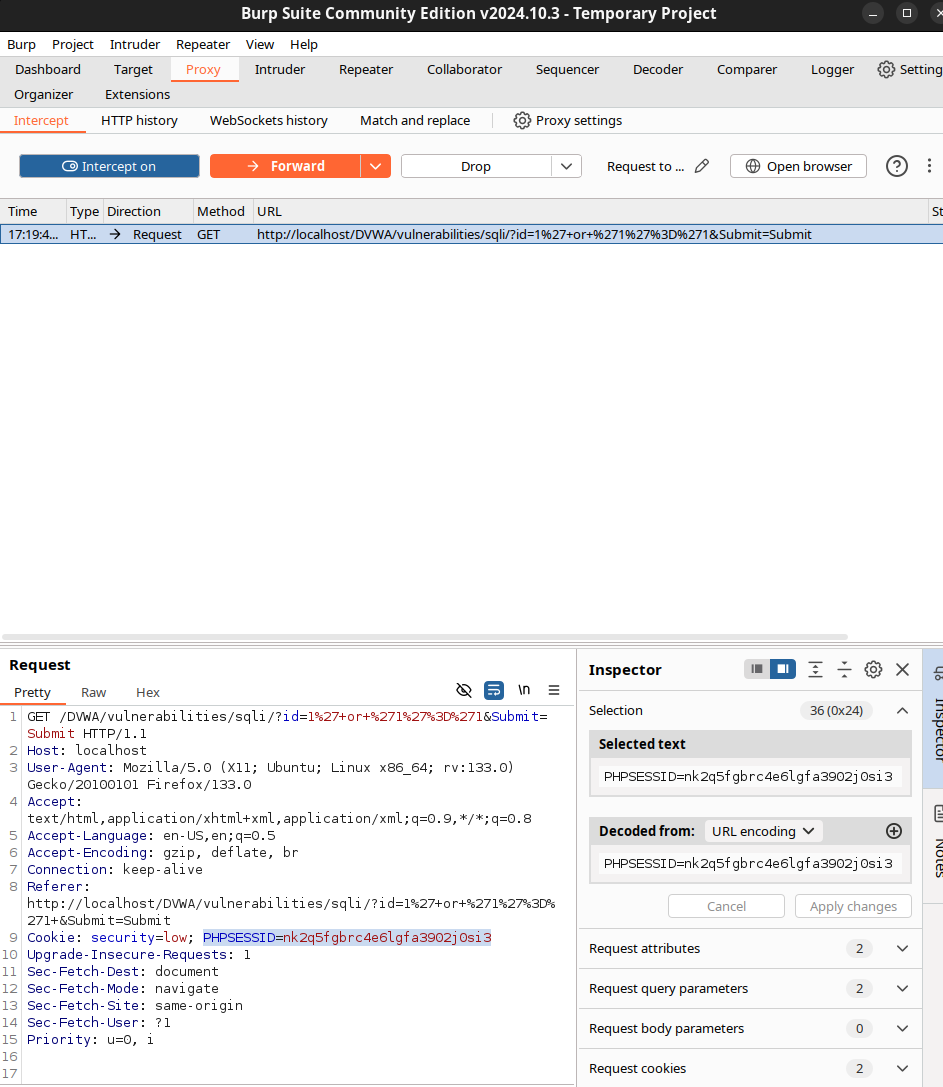Expand Request cookies section
The image size is (943, 1087).
(750, 1069)
